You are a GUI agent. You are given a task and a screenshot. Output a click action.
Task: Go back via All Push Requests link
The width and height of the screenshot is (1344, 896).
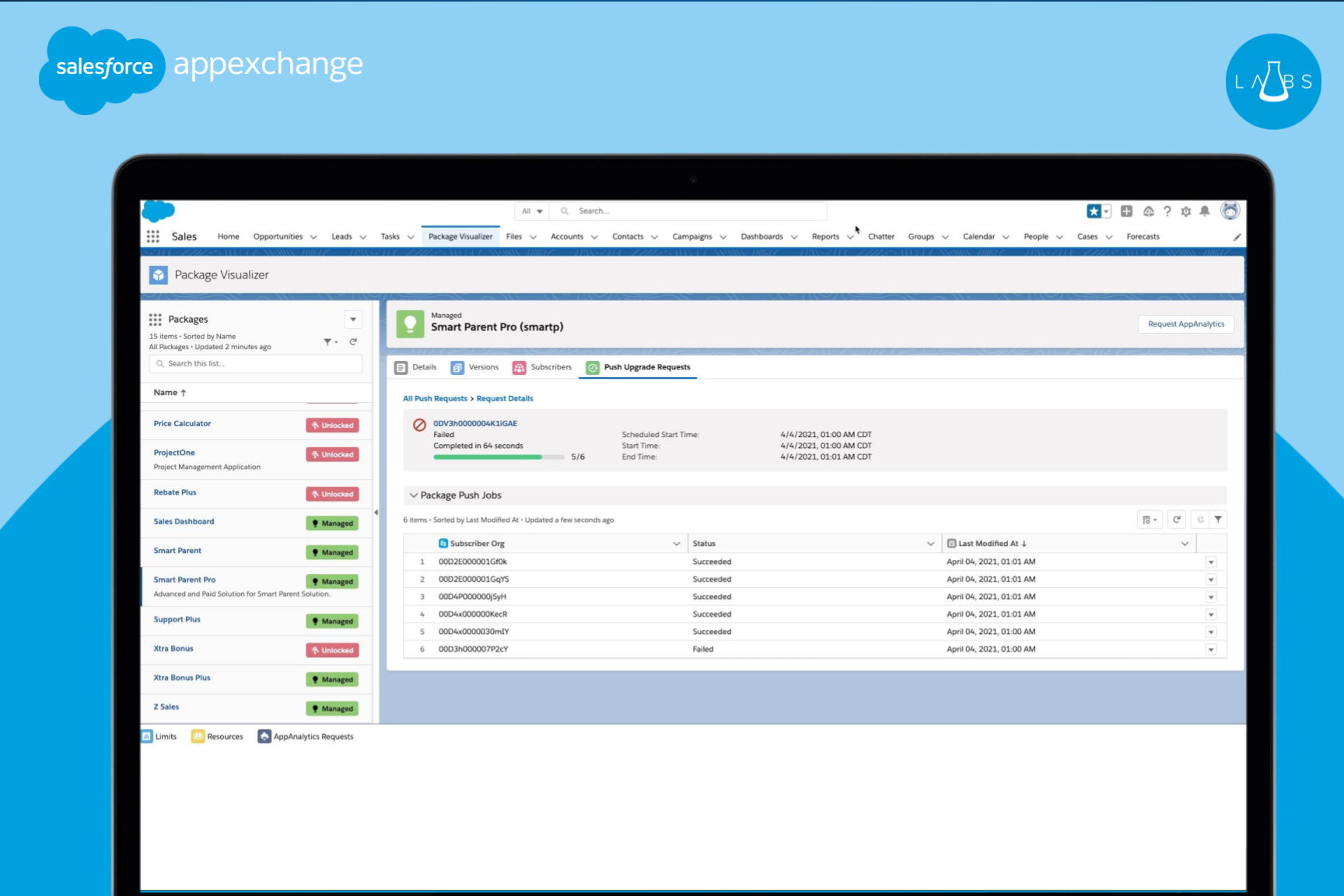[435, 398]
